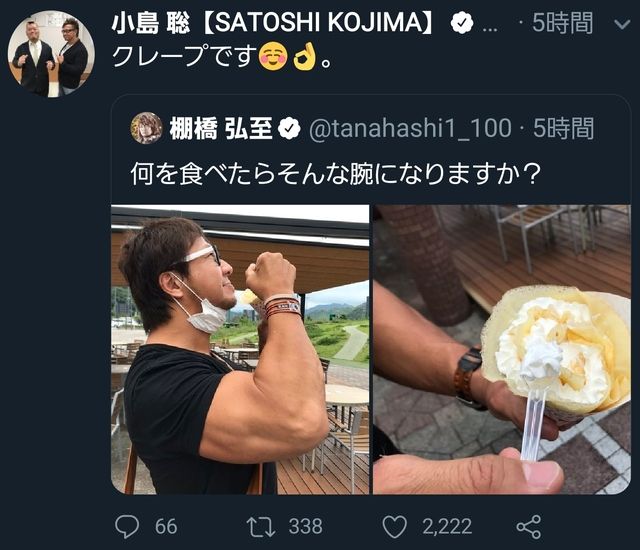Open the left photo of man eating crepe
The image size is (640, 550).
pos(240,350)
